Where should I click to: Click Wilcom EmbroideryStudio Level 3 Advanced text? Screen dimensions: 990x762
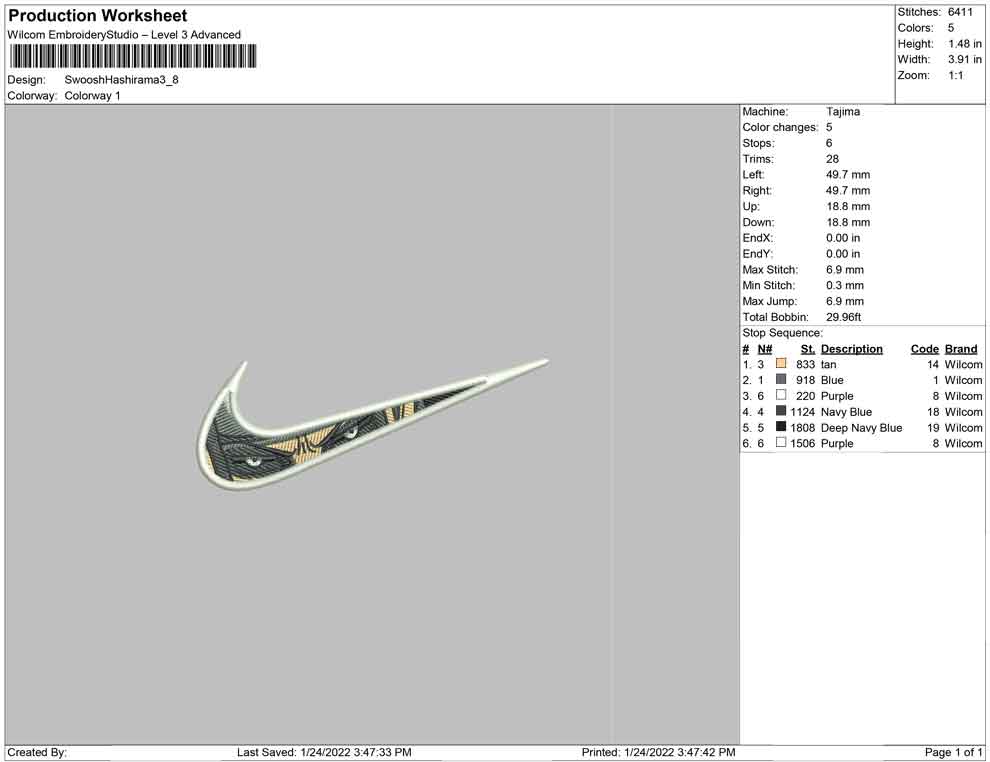point(124,35)
